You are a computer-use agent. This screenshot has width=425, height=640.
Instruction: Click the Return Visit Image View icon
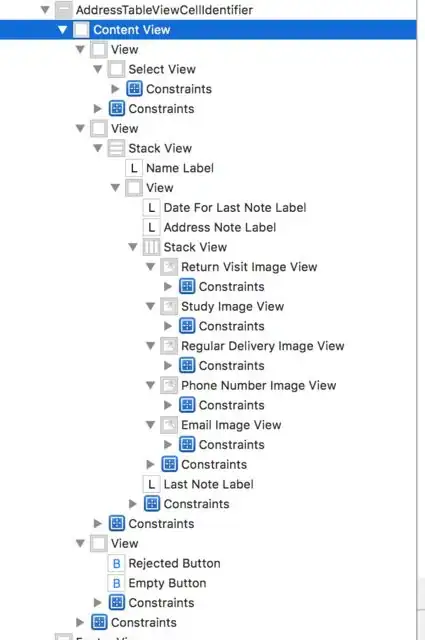[169, 267]
